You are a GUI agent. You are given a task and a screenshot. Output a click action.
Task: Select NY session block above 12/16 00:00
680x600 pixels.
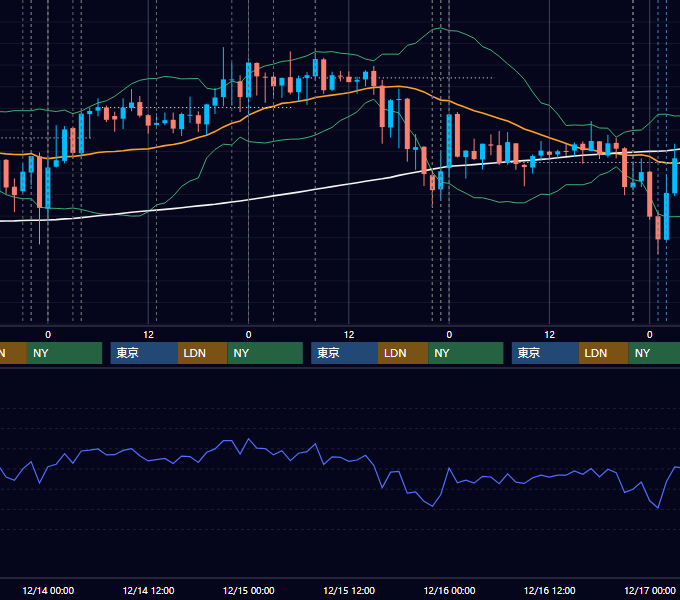[x=466, y=353]
